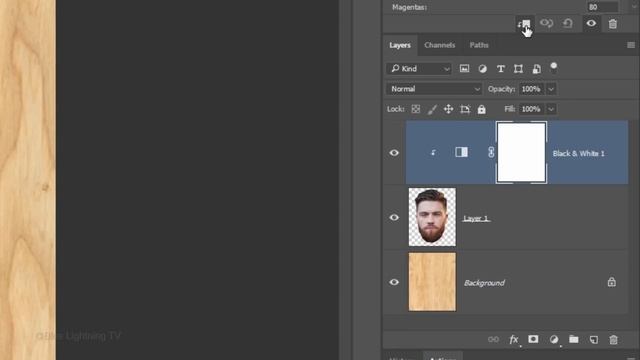This screenshot has height=360, width=640.
Task: Select Black & White 1 layer name
Action: tap(578, 153)
